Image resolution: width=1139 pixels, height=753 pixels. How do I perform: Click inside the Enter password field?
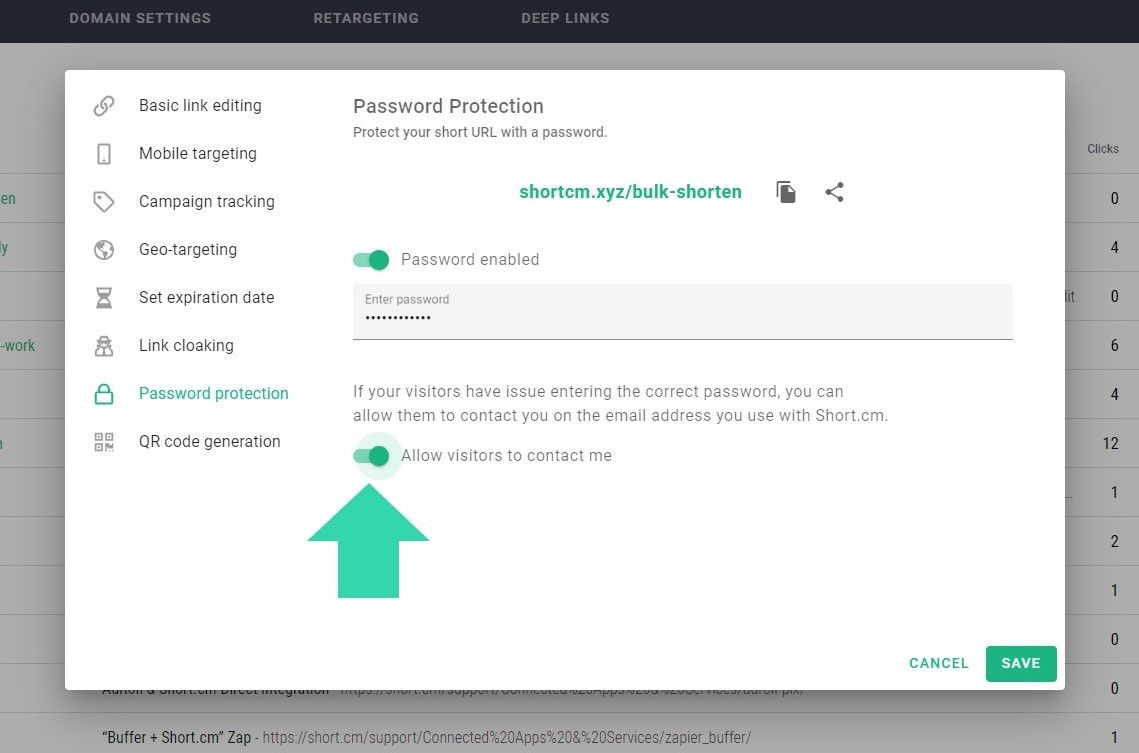[x=683, y=316]
